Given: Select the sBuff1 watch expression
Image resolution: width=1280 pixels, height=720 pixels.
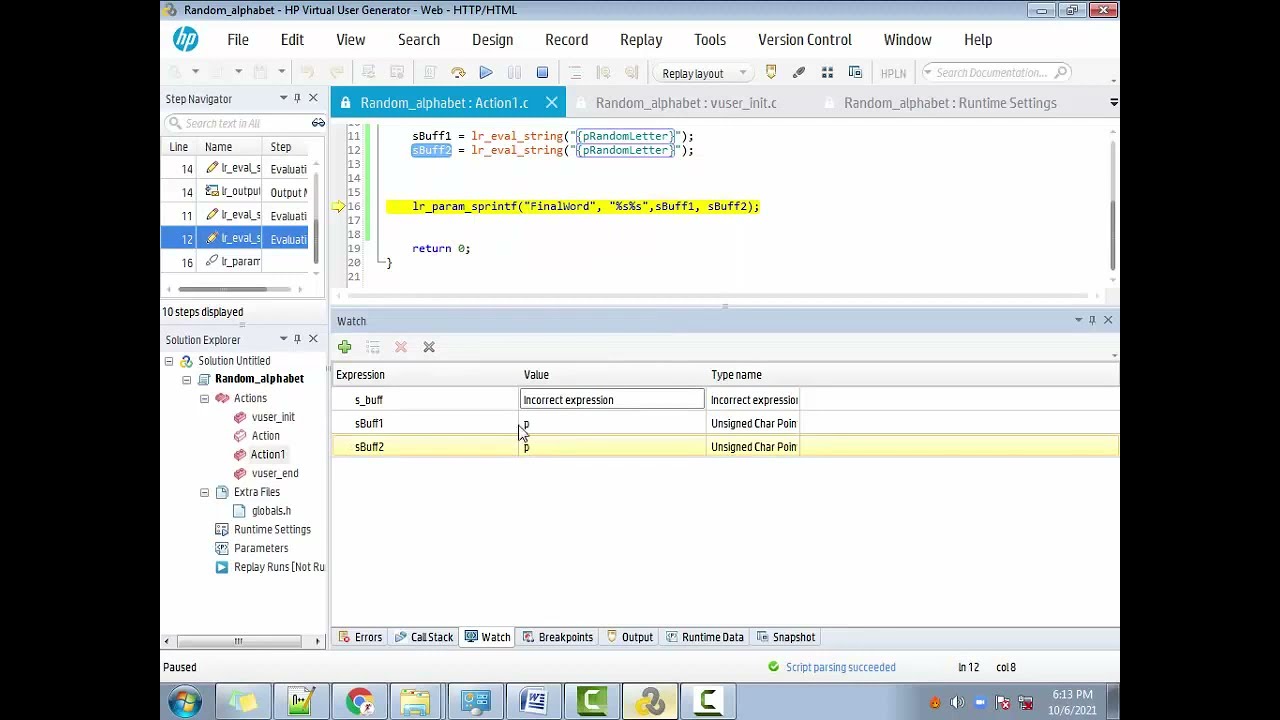Looking at the screenshot, I should [x=369, y=424].
